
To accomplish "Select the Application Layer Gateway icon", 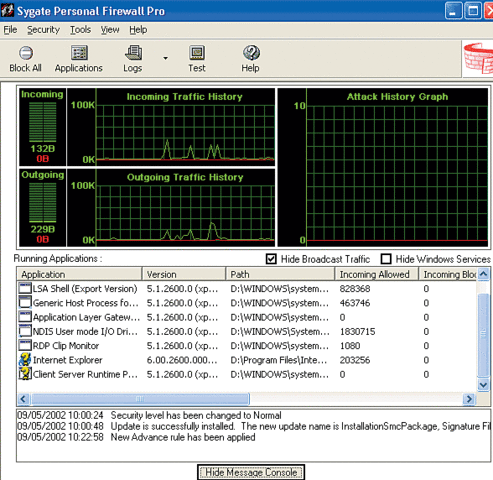I will [x=25, y=317].
